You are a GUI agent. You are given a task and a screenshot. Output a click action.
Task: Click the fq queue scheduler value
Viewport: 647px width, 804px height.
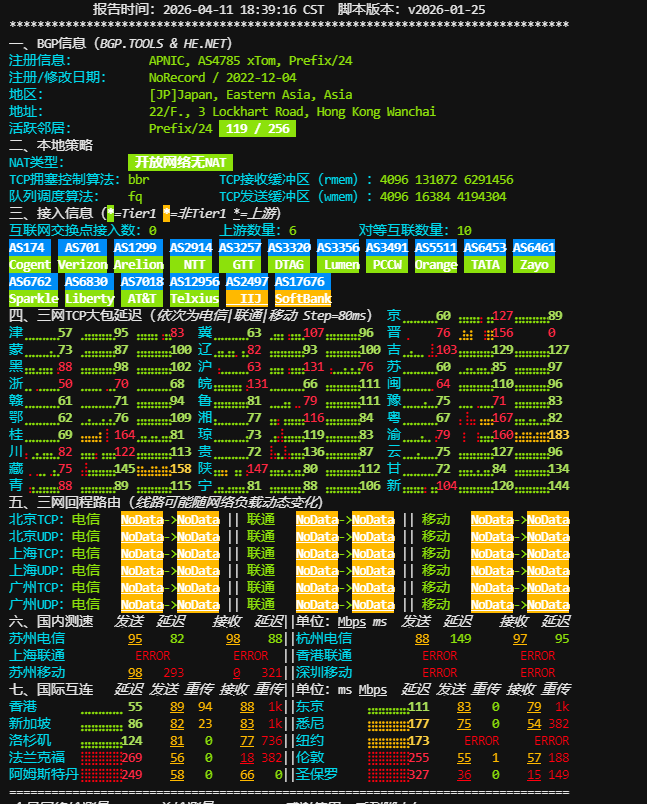click(135, 196)
